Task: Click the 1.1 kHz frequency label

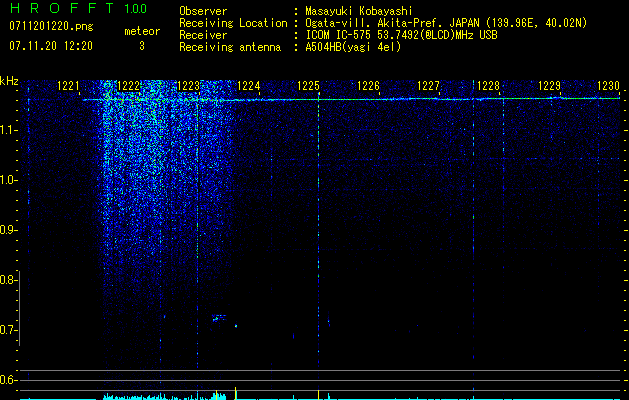Action: (x=7, y=130)
